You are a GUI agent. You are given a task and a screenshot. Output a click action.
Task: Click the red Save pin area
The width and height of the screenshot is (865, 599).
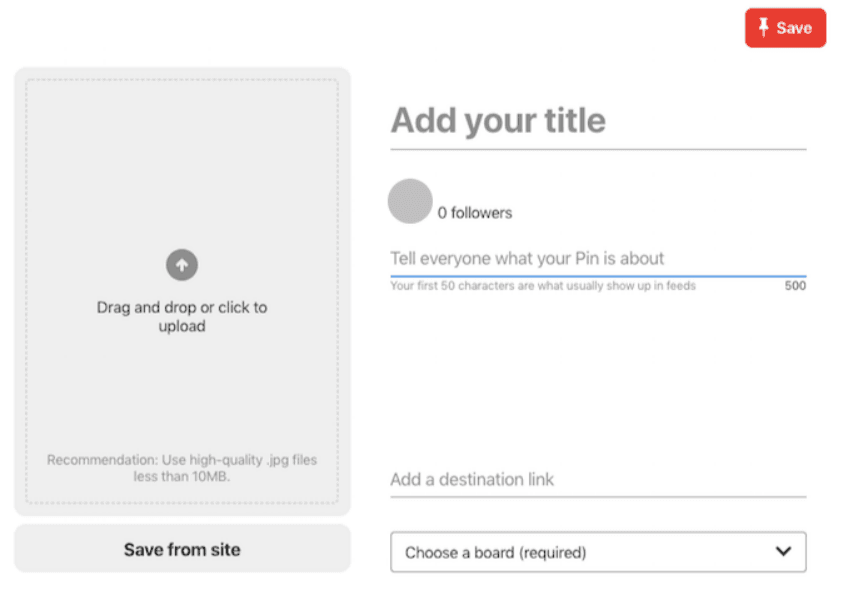coord(785,28)
